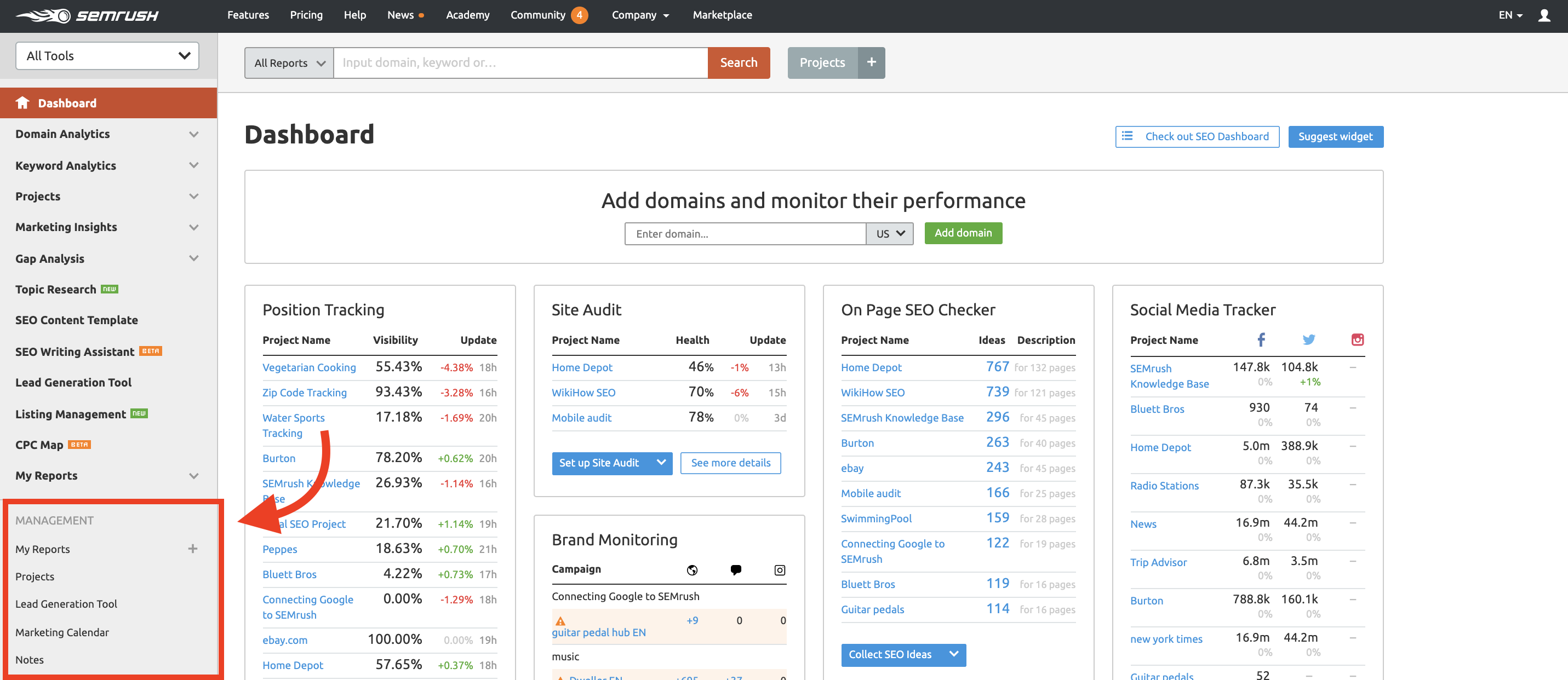1568x680 pixels.
Task: Open the All Tools dropdown
Action: (x=107, y=56)
